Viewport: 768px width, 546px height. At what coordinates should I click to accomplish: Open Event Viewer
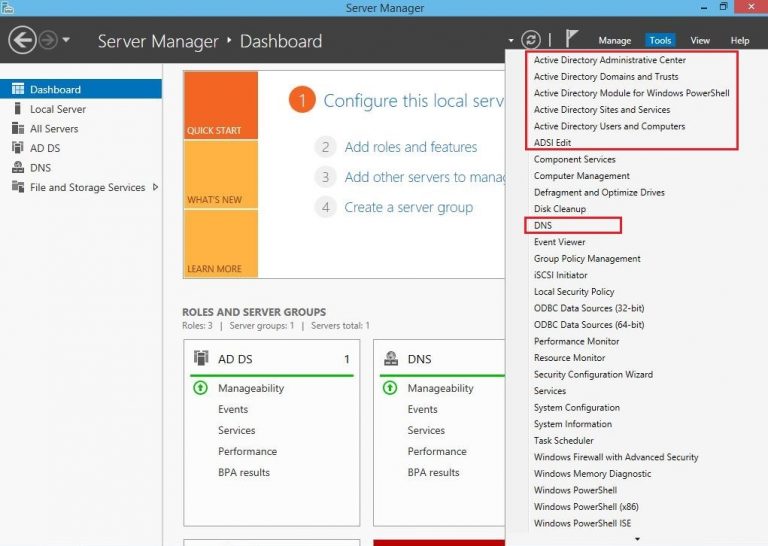[559, 242]
